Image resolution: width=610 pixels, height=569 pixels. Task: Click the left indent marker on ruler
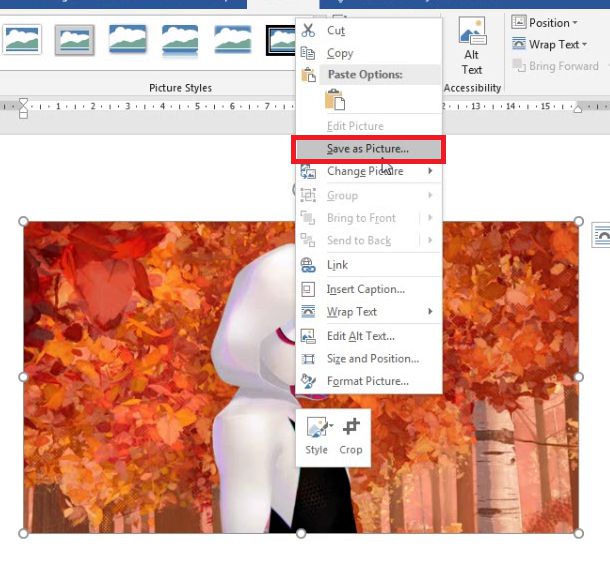coord(23,109)
